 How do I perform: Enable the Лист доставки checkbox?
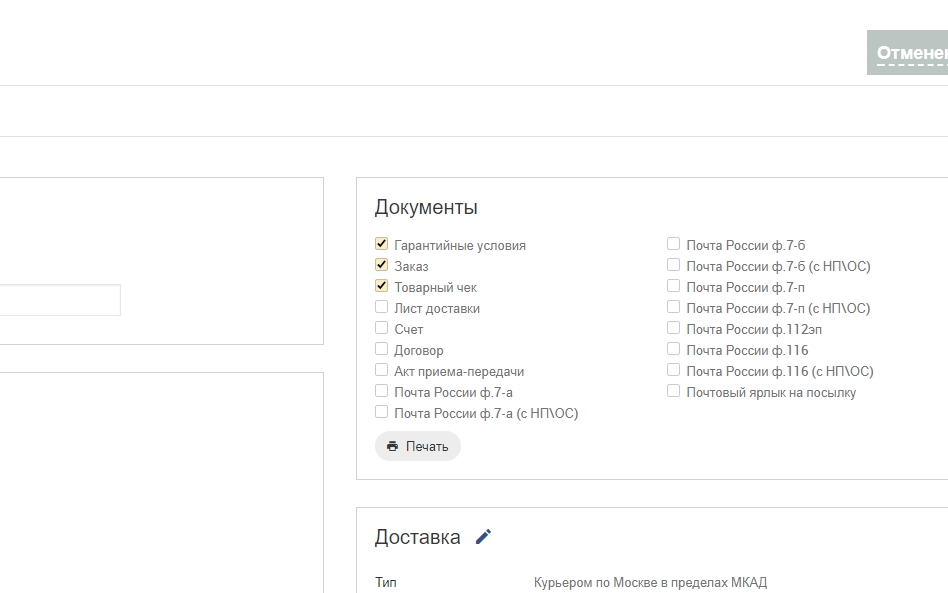click(x=381, y=307)
